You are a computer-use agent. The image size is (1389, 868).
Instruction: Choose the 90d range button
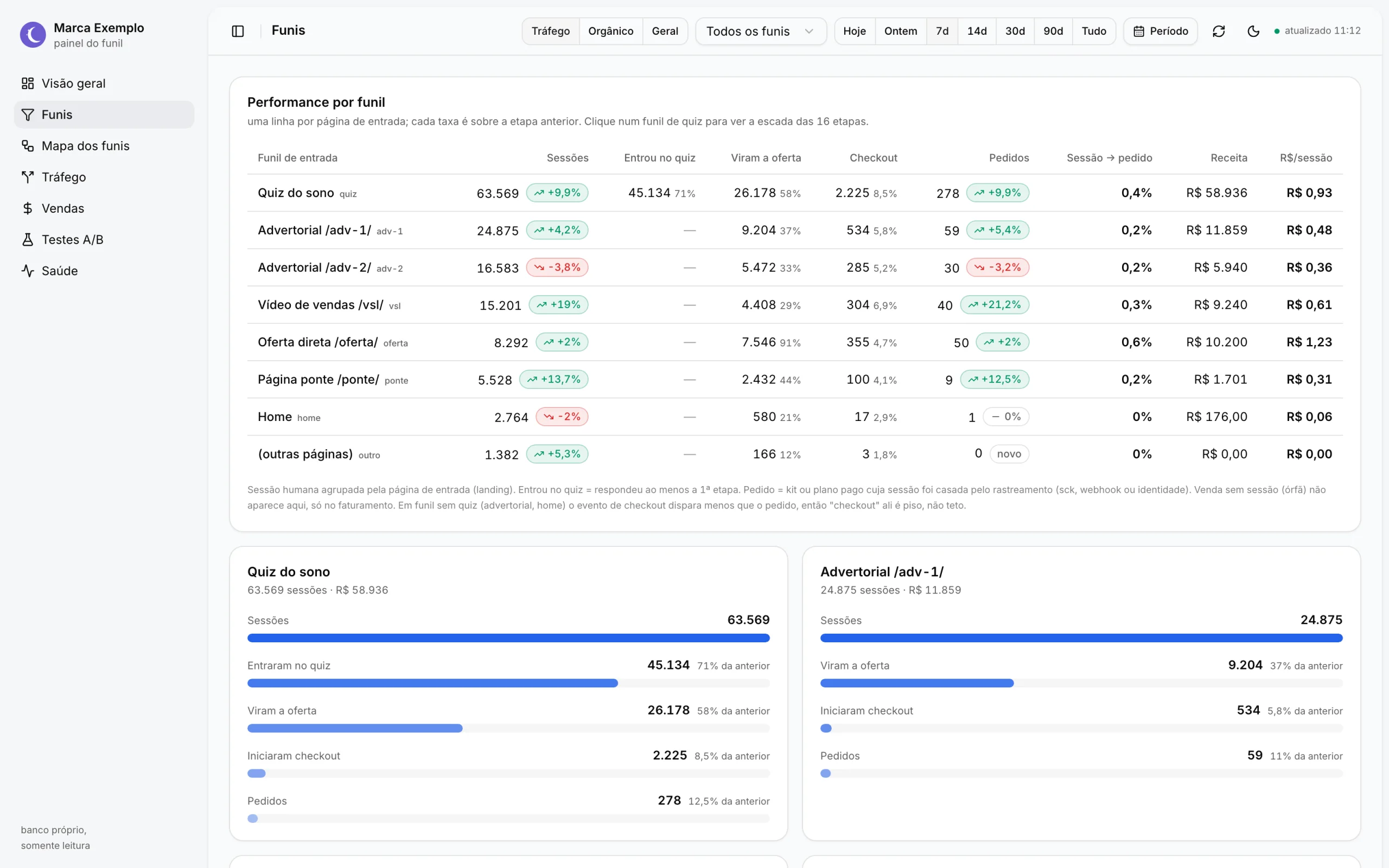[1053, 31]
